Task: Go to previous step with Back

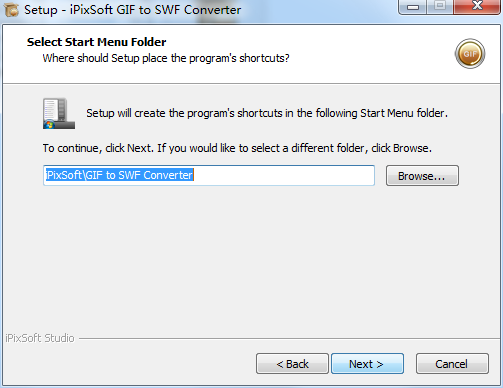Action: [x=292, y=364]
